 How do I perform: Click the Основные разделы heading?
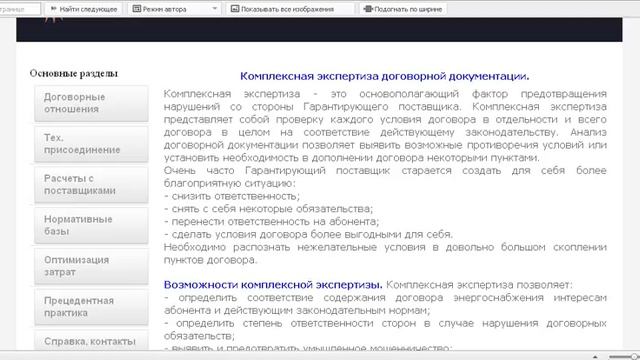point(73,73)
